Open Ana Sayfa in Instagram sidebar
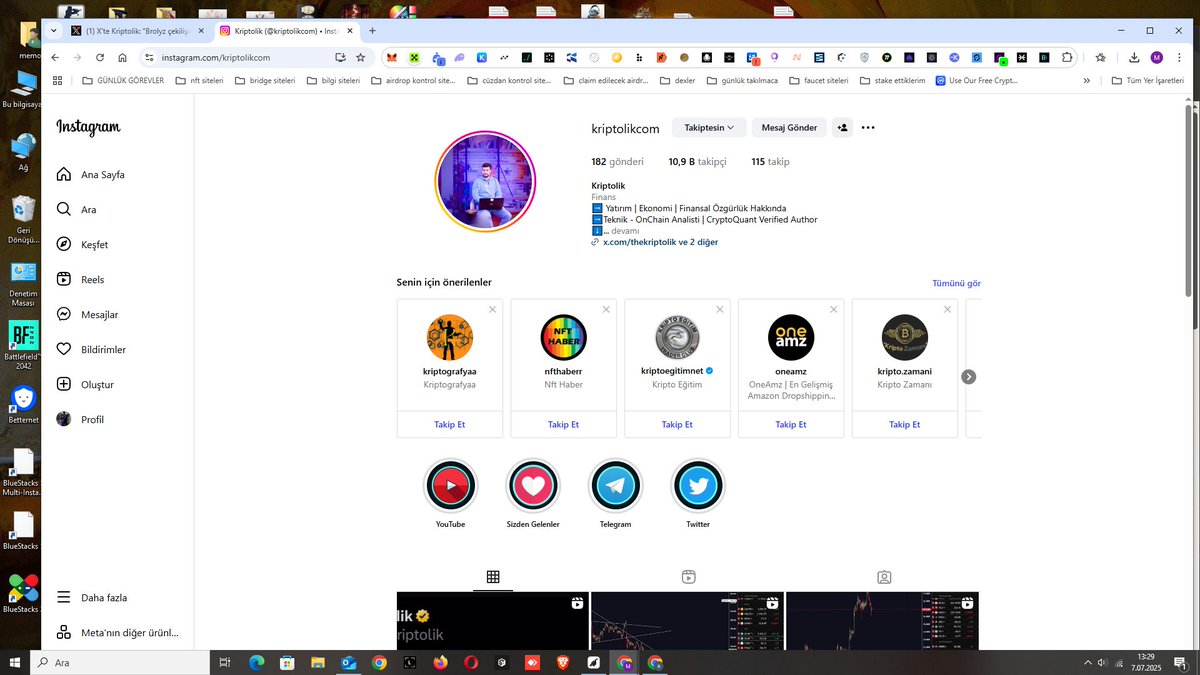 [x=90, y=174]
